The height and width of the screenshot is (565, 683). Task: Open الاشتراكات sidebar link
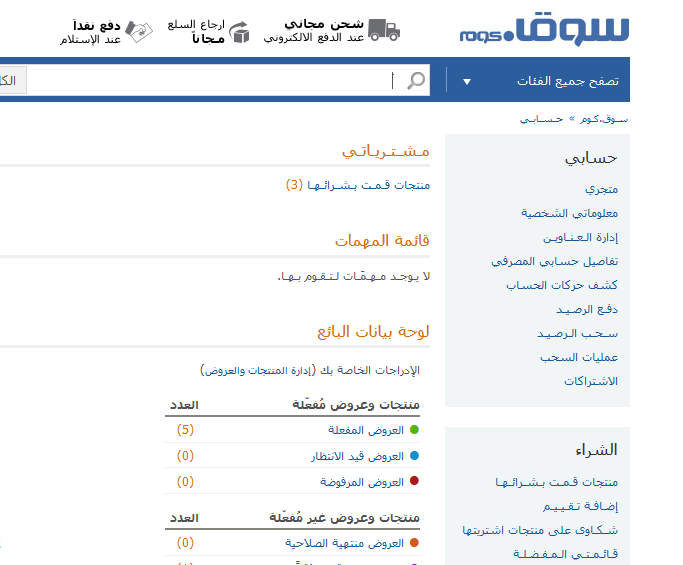click(x=591, y=381)
